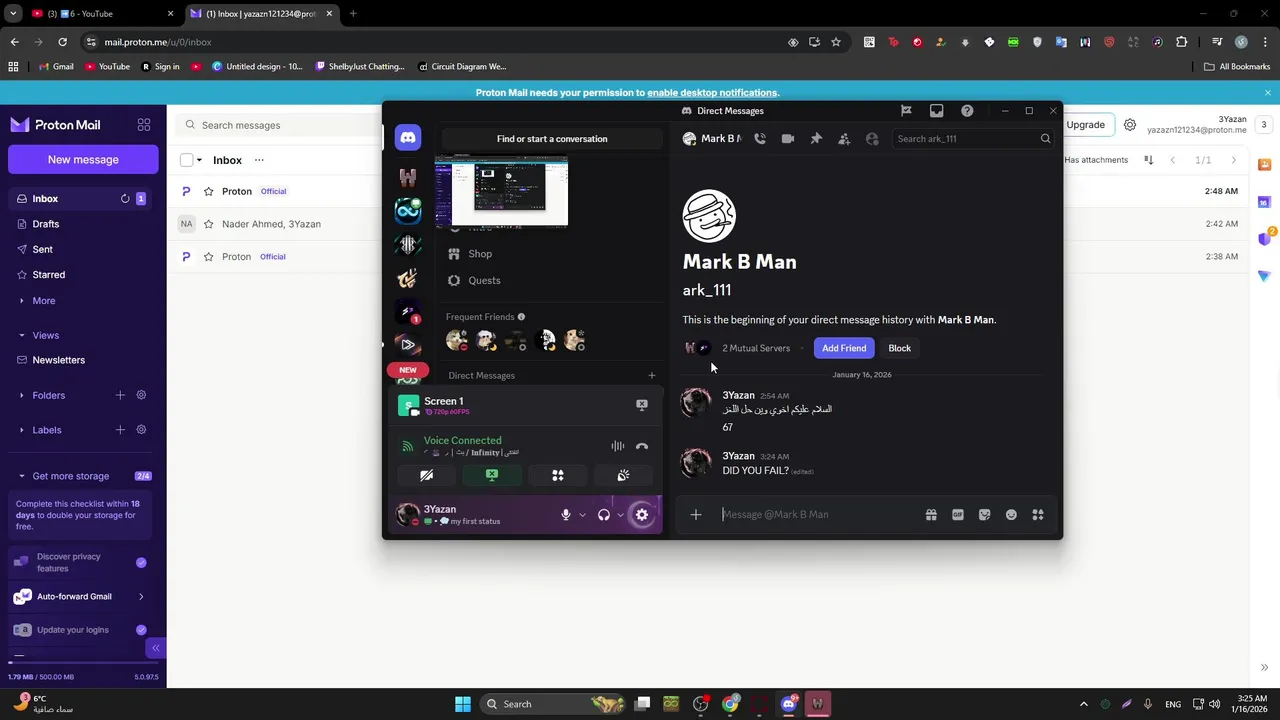
Task: Collapse the Proton Mail sidebar
Action: [155, 648]
